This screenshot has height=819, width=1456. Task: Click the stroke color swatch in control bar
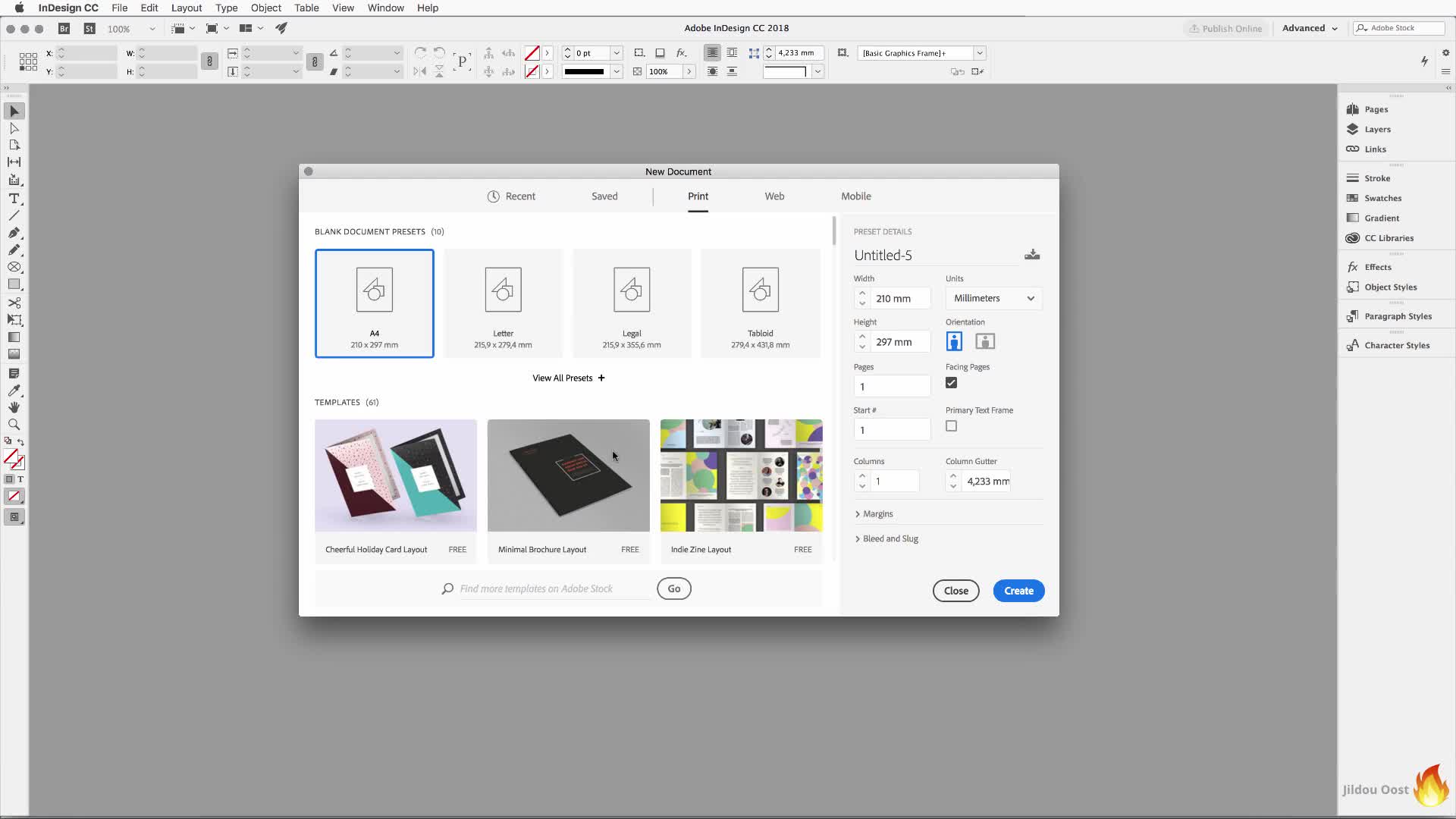point(532,71)
